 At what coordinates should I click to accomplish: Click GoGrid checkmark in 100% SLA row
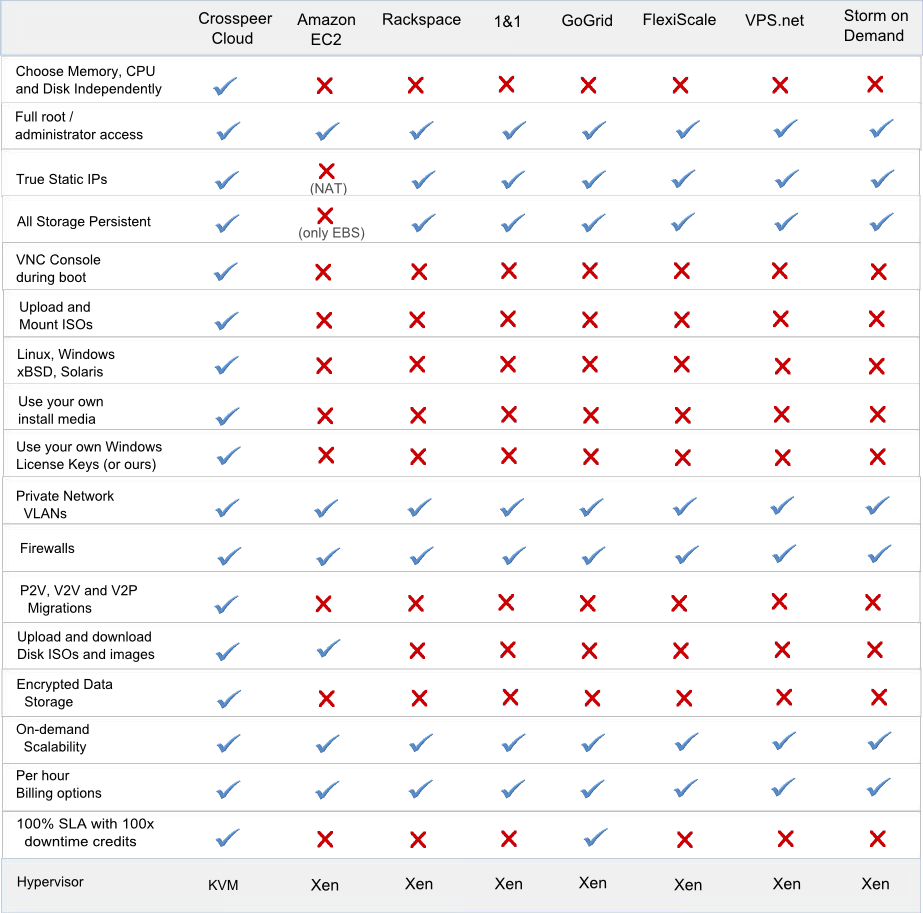click(x=596, y=837)
